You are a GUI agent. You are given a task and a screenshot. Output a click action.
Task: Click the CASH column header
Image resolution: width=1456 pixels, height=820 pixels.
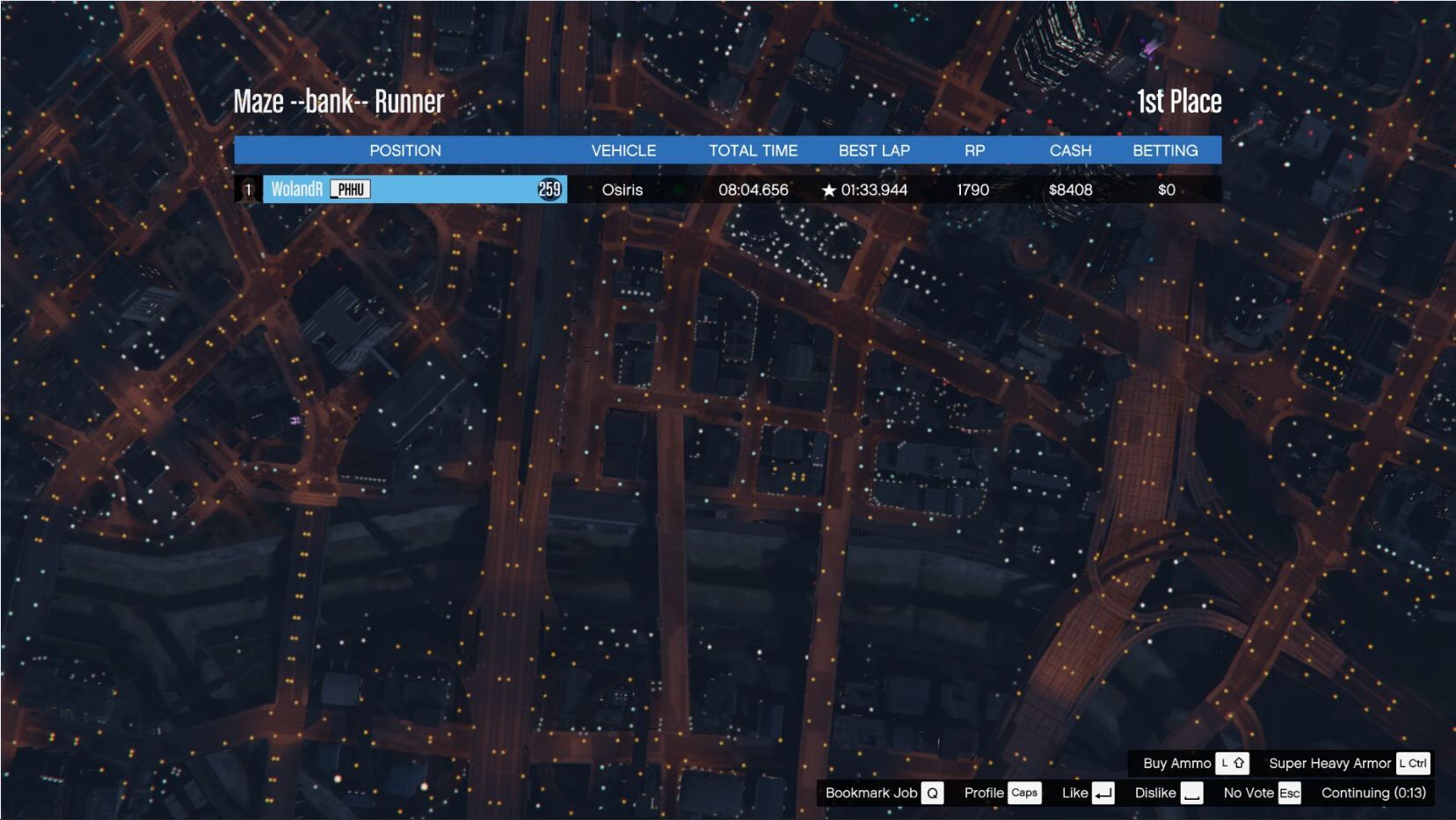click(x=1070, y=150)
